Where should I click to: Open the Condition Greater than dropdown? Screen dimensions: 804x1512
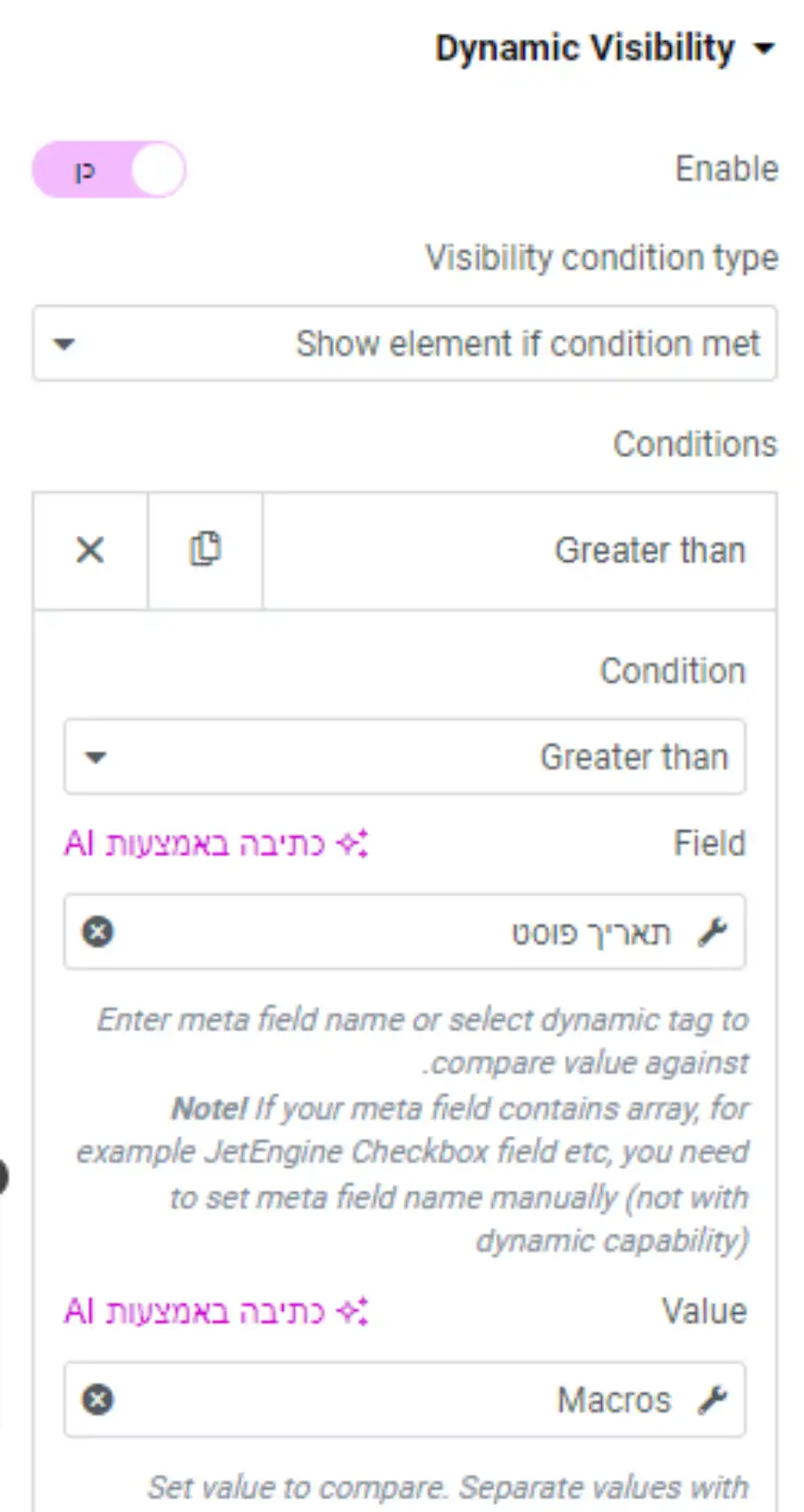click(405, 757)
